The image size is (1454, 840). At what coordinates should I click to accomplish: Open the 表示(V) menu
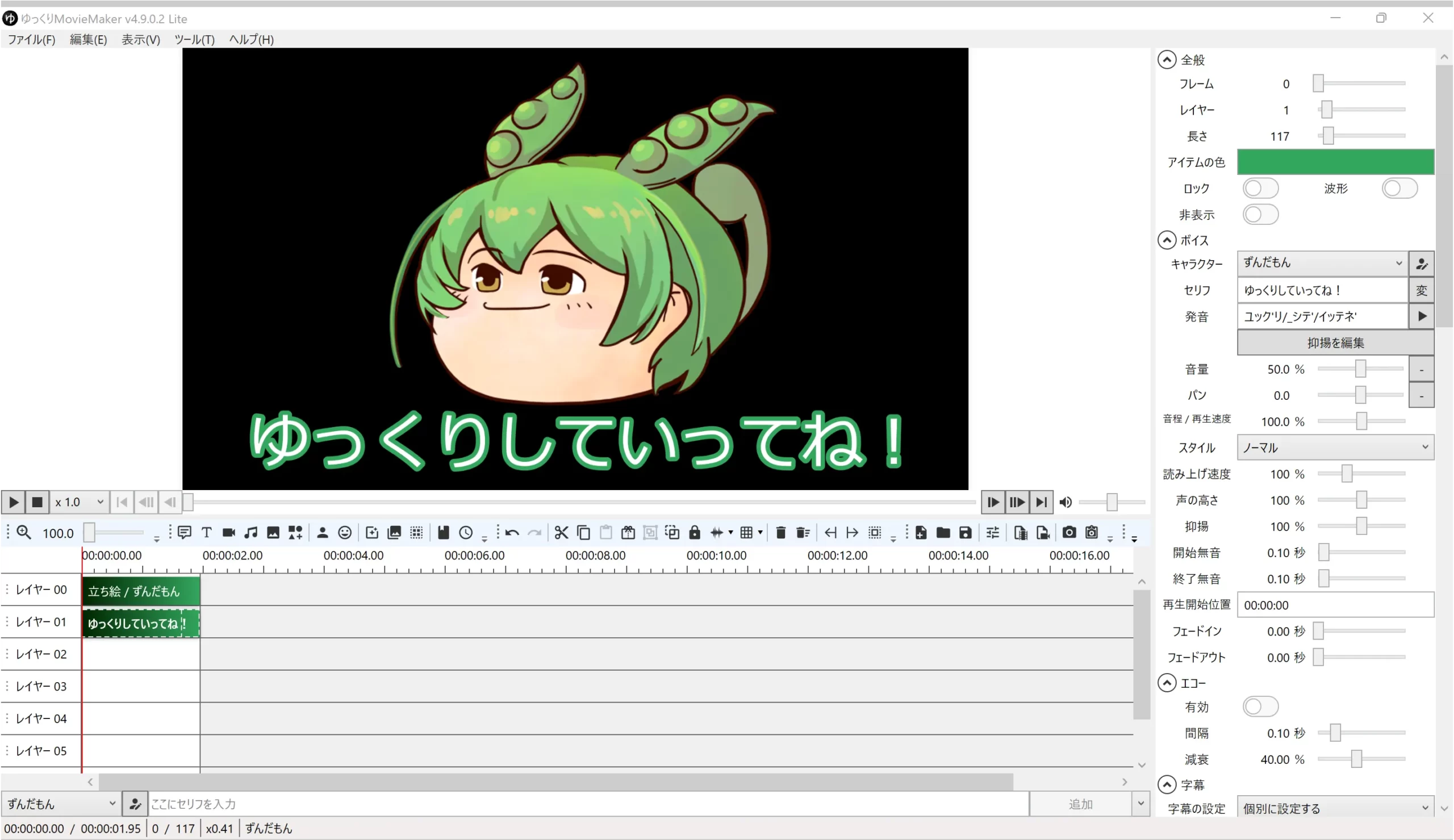[x=141, y=39]
